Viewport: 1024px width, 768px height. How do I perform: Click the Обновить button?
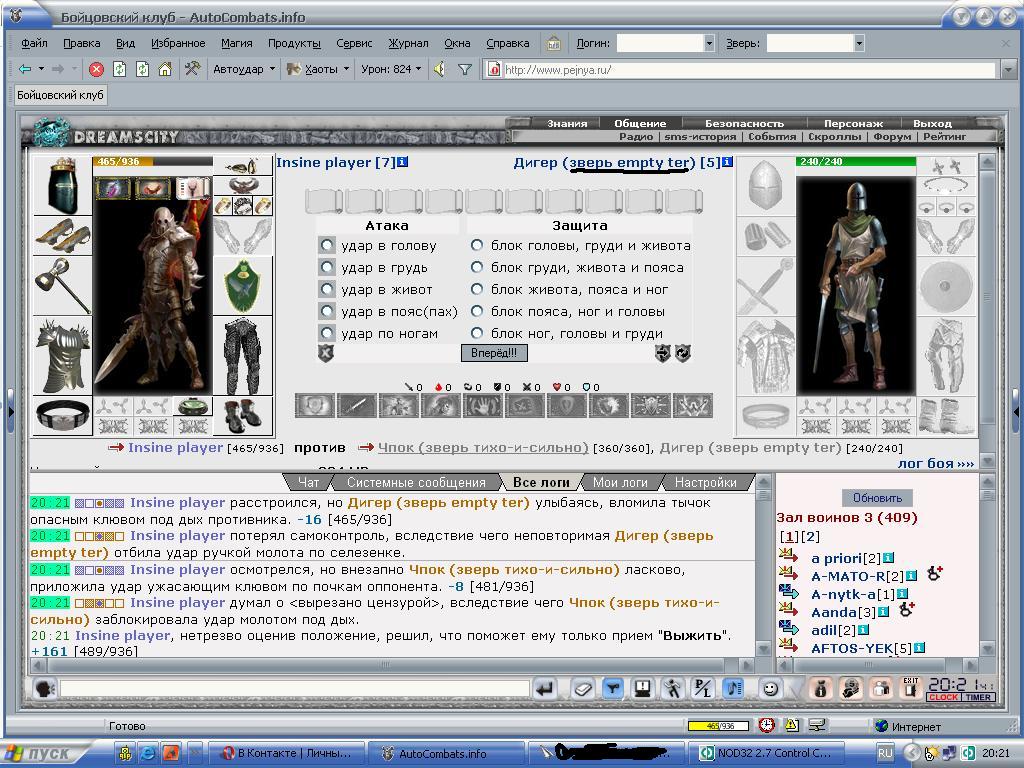876,498
